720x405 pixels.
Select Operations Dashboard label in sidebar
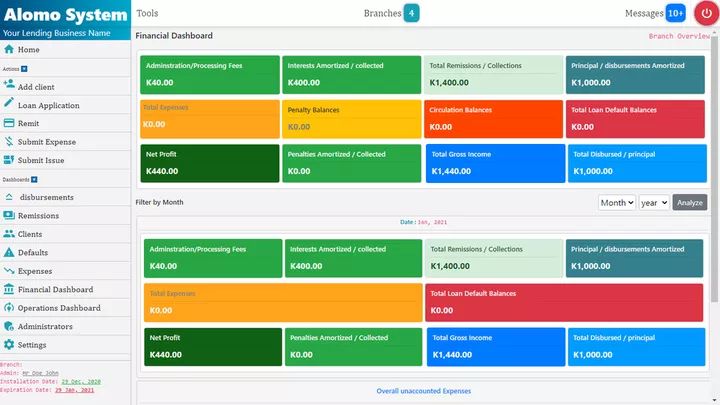point(59,308)
